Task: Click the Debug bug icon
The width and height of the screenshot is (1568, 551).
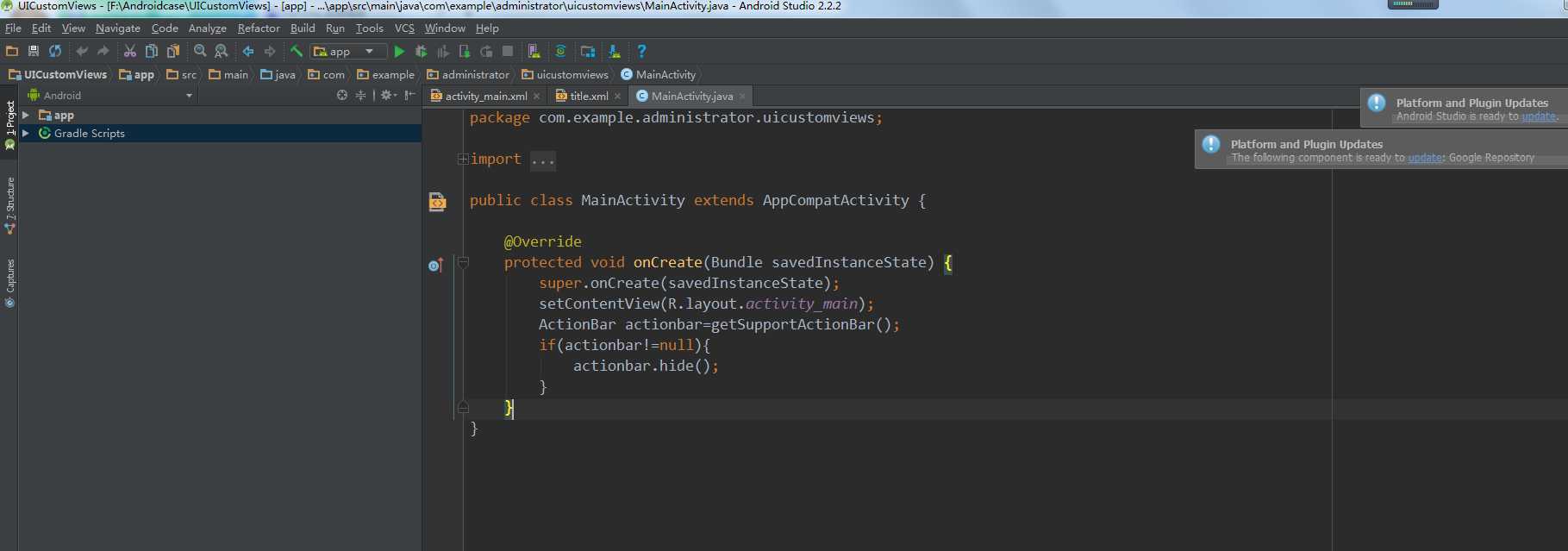Action: tap(422, 51)
